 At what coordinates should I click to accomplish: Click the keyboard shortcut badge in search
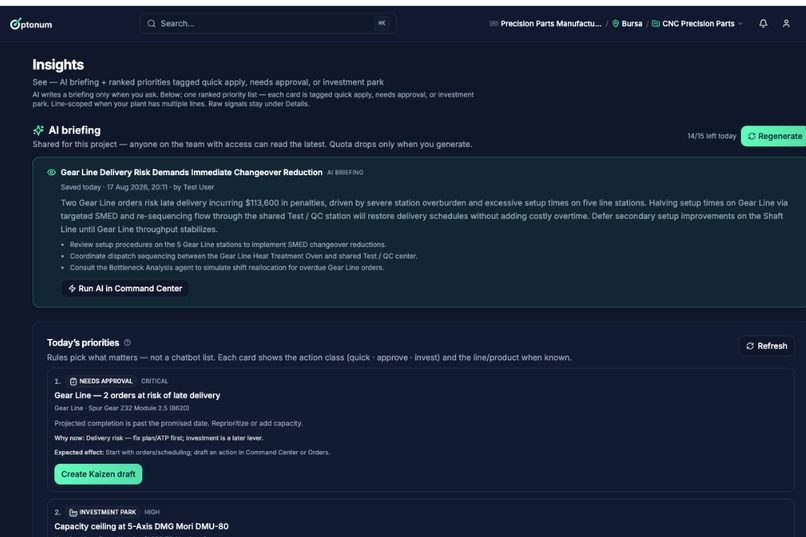(381, 23)
